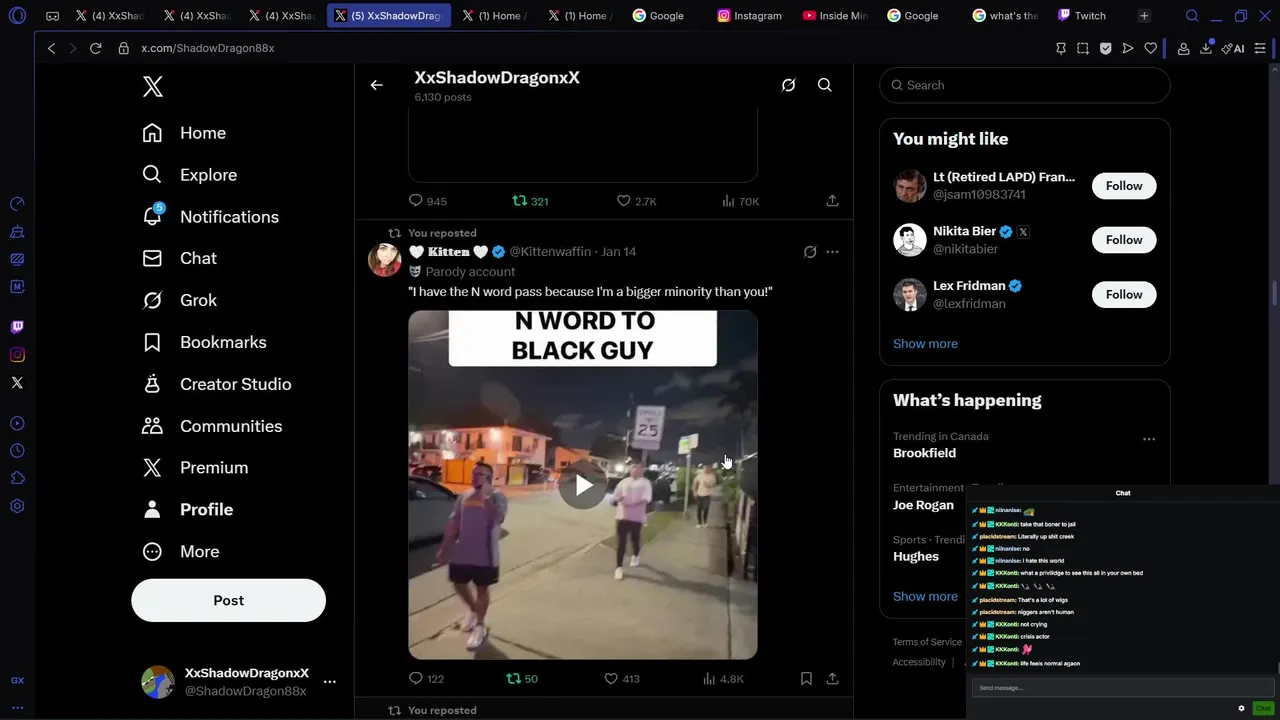Open the Terms of Service footer link
1280x720 pixels.
(x=927, y=642)
